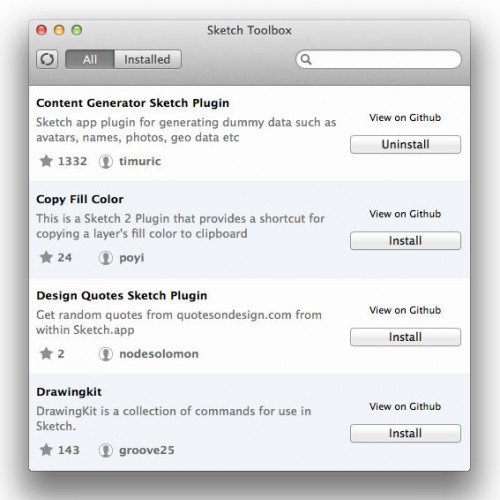Switch to the All tab
This screenshot has width=500, height=500.
pos(90,59)
